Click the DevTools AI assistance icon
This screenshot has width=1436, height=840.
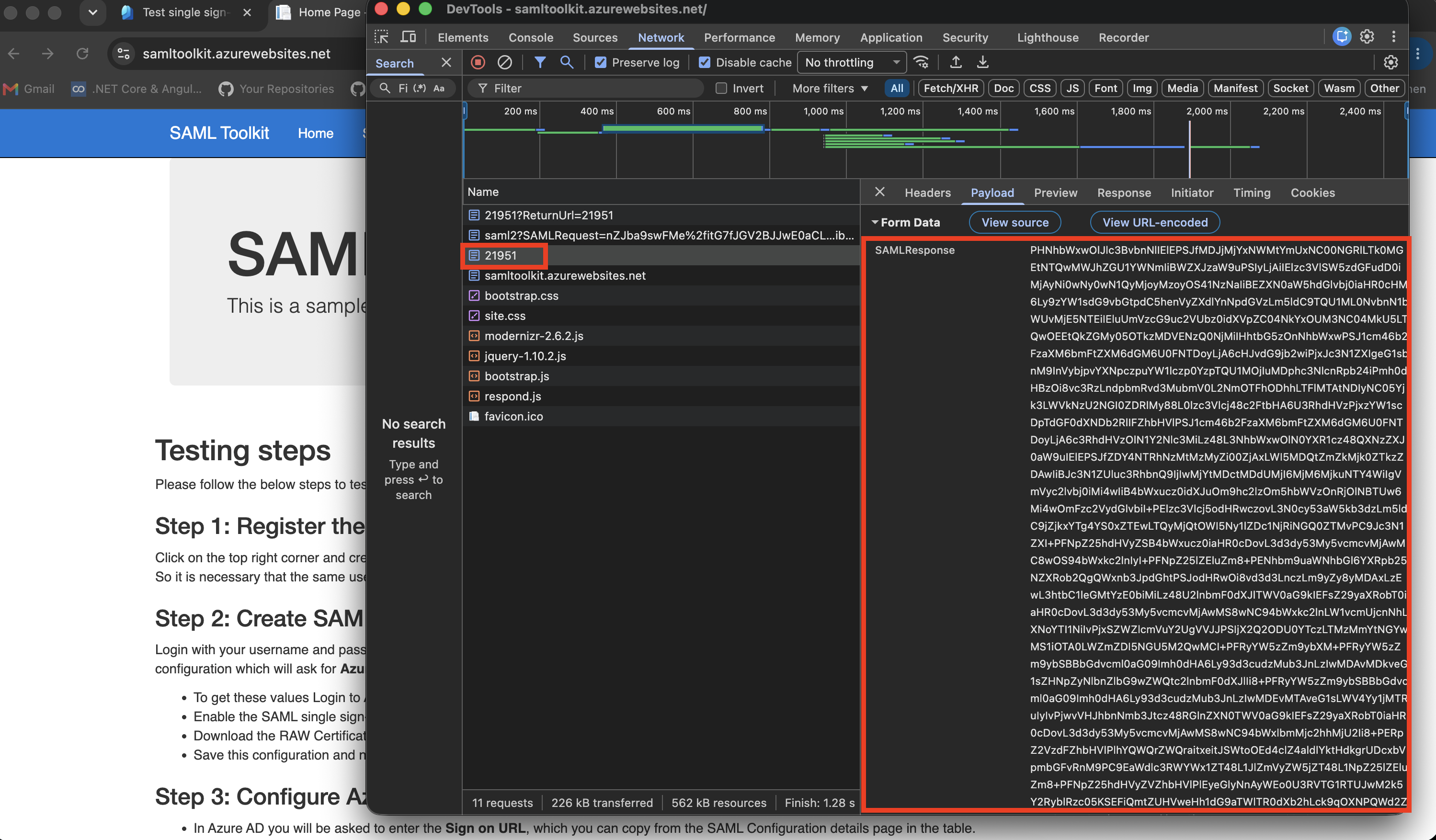[1342, 37]
